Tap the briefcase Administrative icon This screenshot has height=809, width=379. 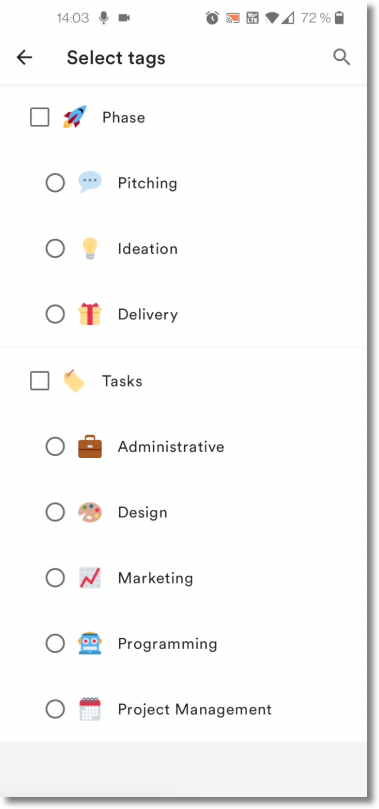click(x=90, y=447)
